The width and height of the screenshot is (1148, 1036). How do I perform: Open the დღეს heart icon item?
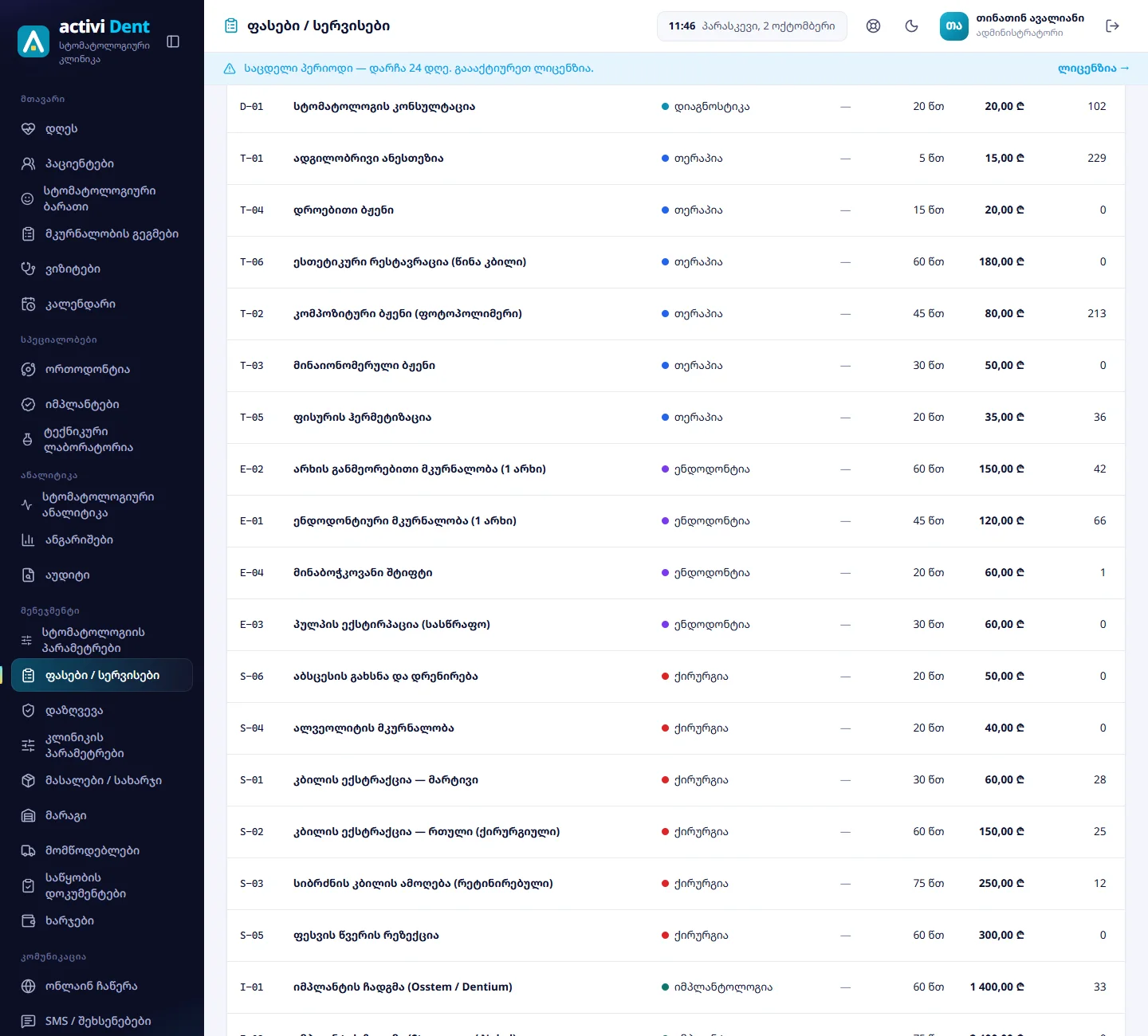tap(28, 128)
